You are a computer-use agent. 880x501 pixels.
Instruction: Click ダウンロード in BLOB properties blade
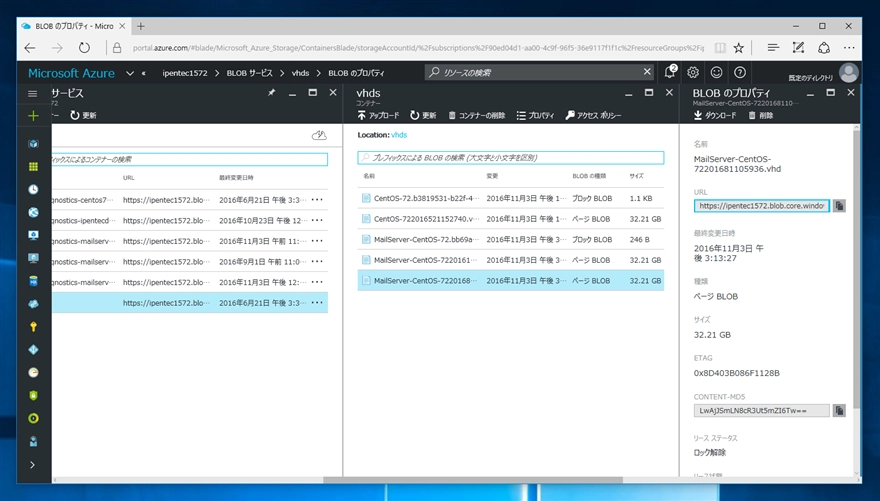(x=714, y=115)
